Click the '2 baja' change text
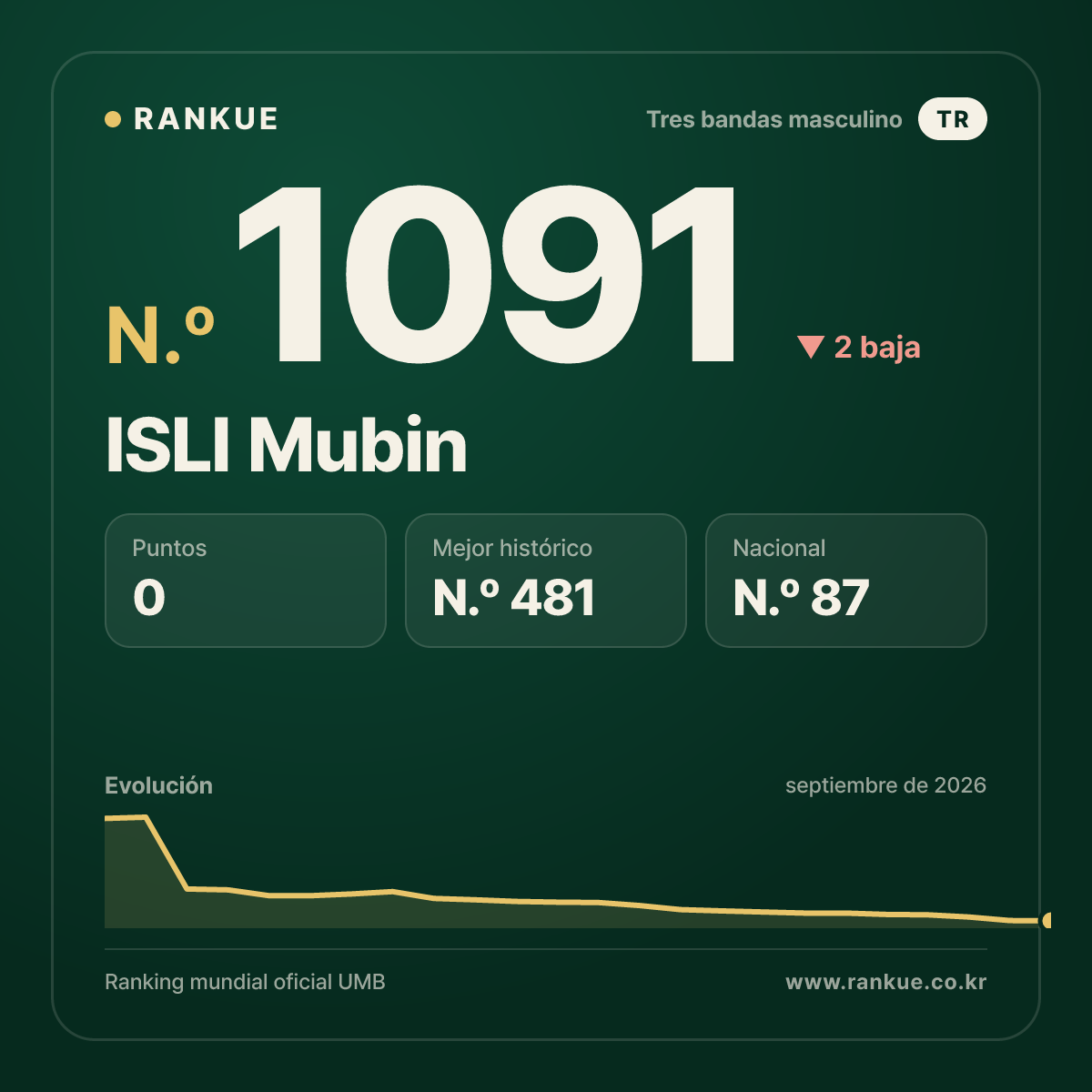 877,347
